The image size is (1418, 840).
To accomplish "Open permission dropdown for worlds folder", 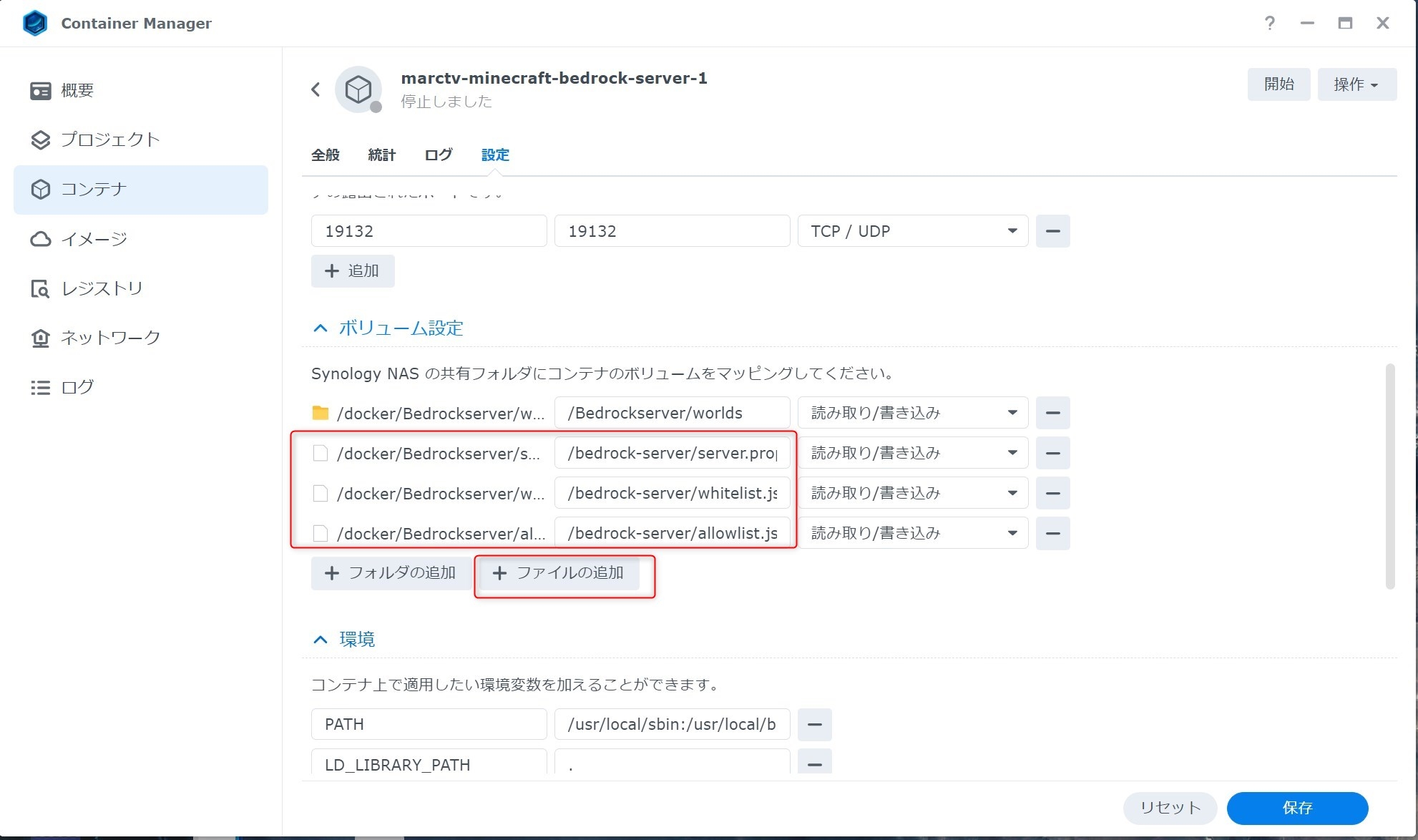I will (913, 413).
